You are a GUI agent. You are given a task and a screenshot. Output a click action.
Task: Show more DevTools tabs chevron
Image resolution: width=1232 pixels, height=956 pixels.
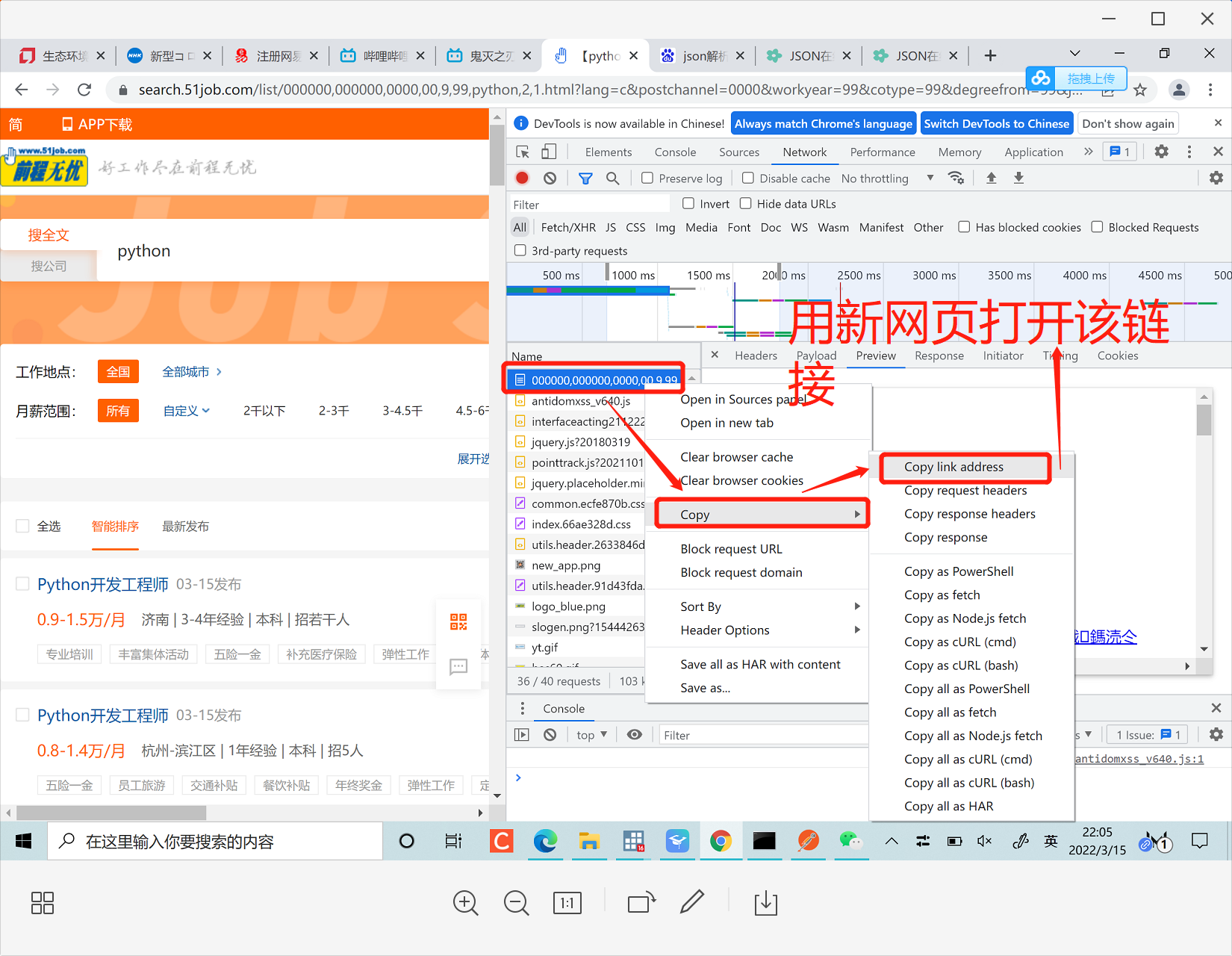point(1088,152)
